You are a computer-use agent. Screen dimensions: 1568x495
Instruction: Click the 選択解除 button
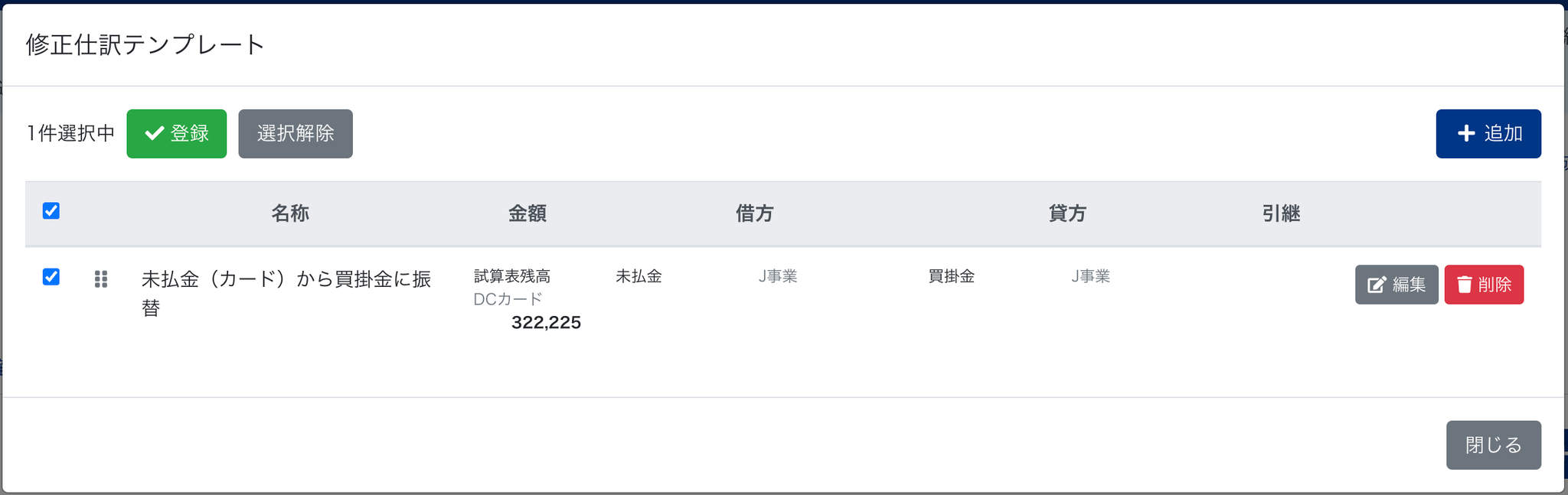pos(296,134)
